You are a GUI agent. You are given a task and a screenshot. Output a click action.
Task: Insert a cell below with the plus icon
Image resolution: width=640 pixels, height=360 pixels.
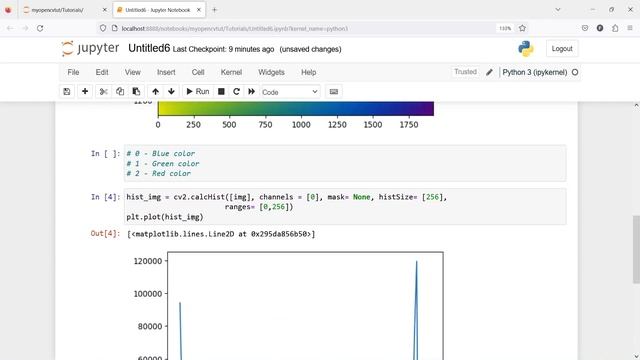85,91
